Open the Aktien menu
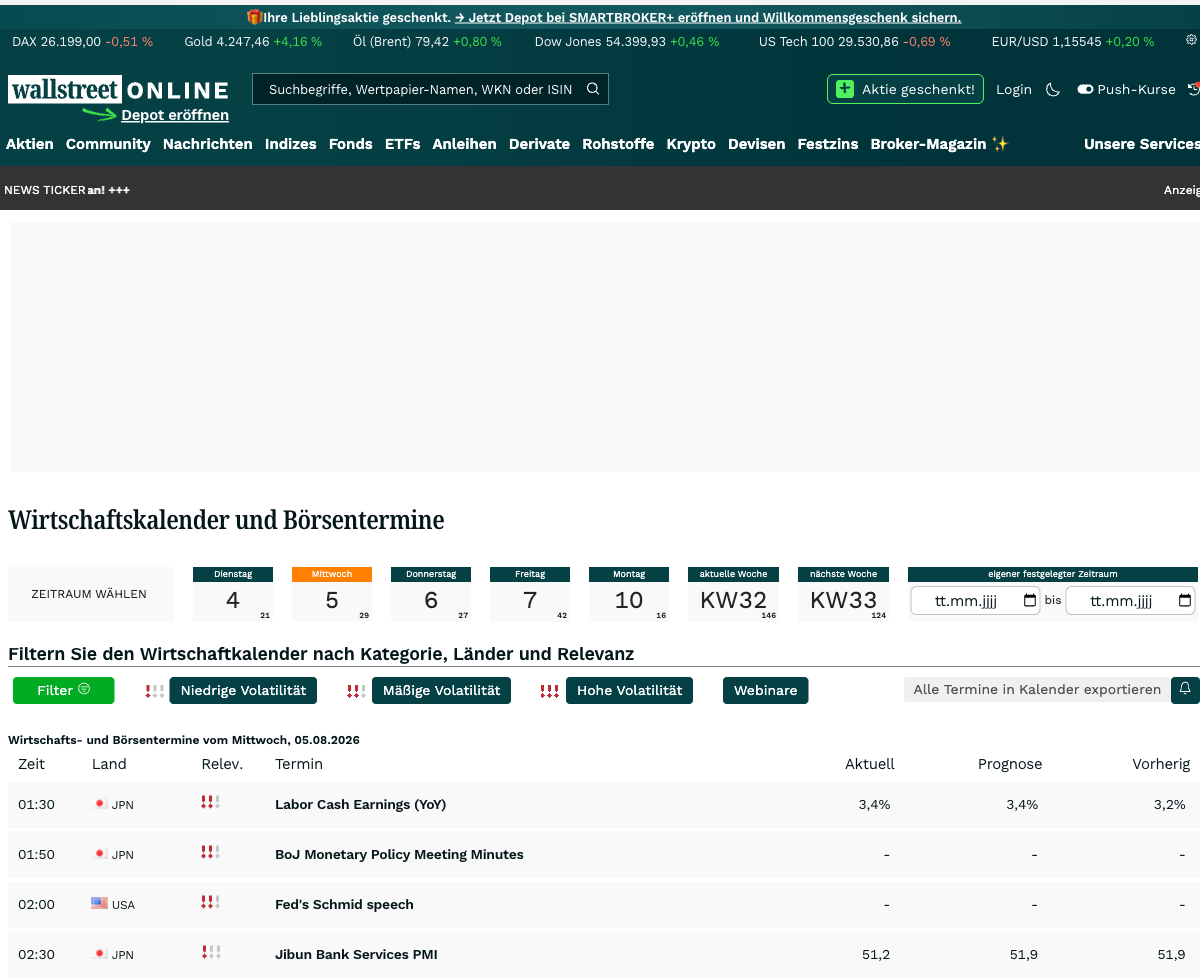Image resolution: width=1200 pixels, height=979 pixels. pyautogui.click(x=30, y=144)
